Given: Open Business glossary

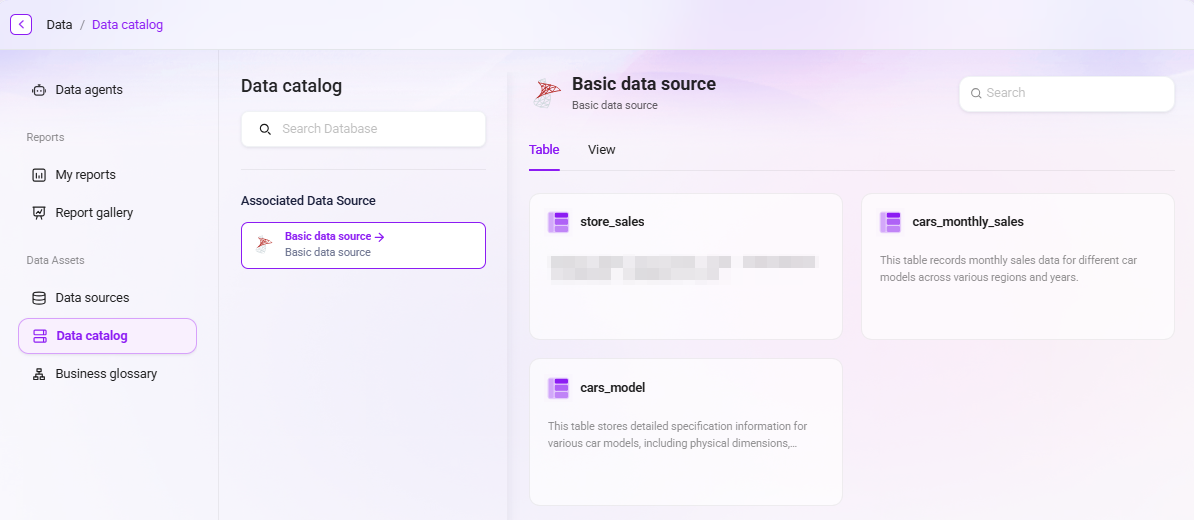Looking at the screenshot, I should (x=107, y=374).
